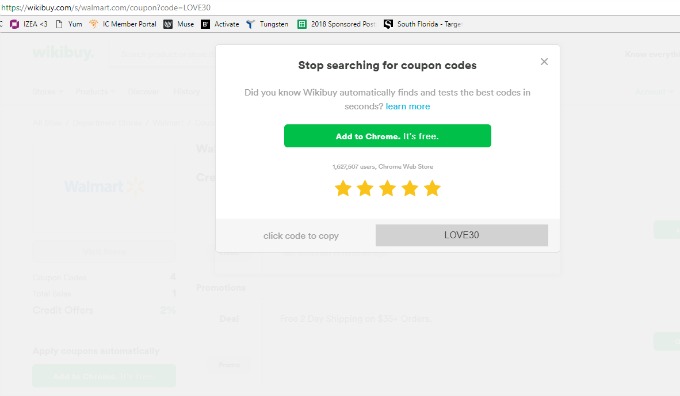The image size is (680, 396).
Task: Click the third gold rating star
Action: (387, 188)
